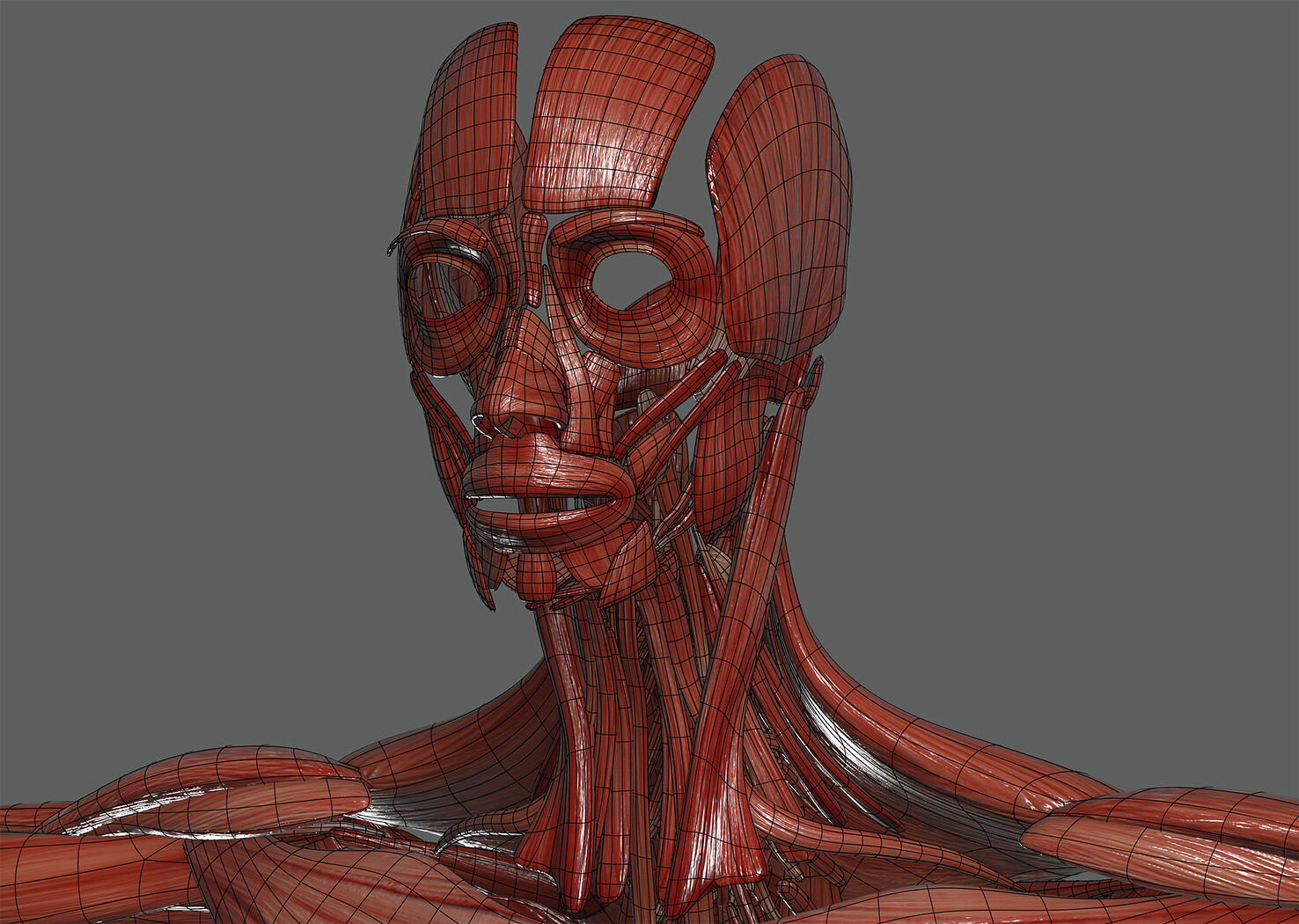
Task: Click the shoulder muscle at bottom right edge
Action: pos(1171,836)
